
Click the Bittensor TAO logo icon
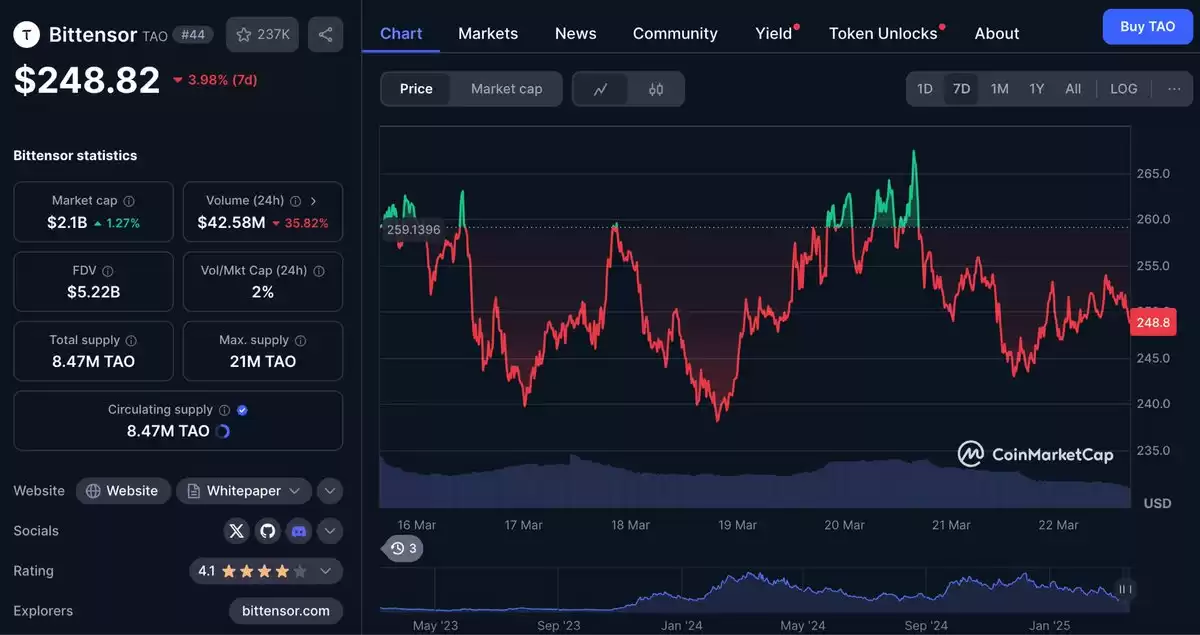pyautogui.click(x=27, y=35)
